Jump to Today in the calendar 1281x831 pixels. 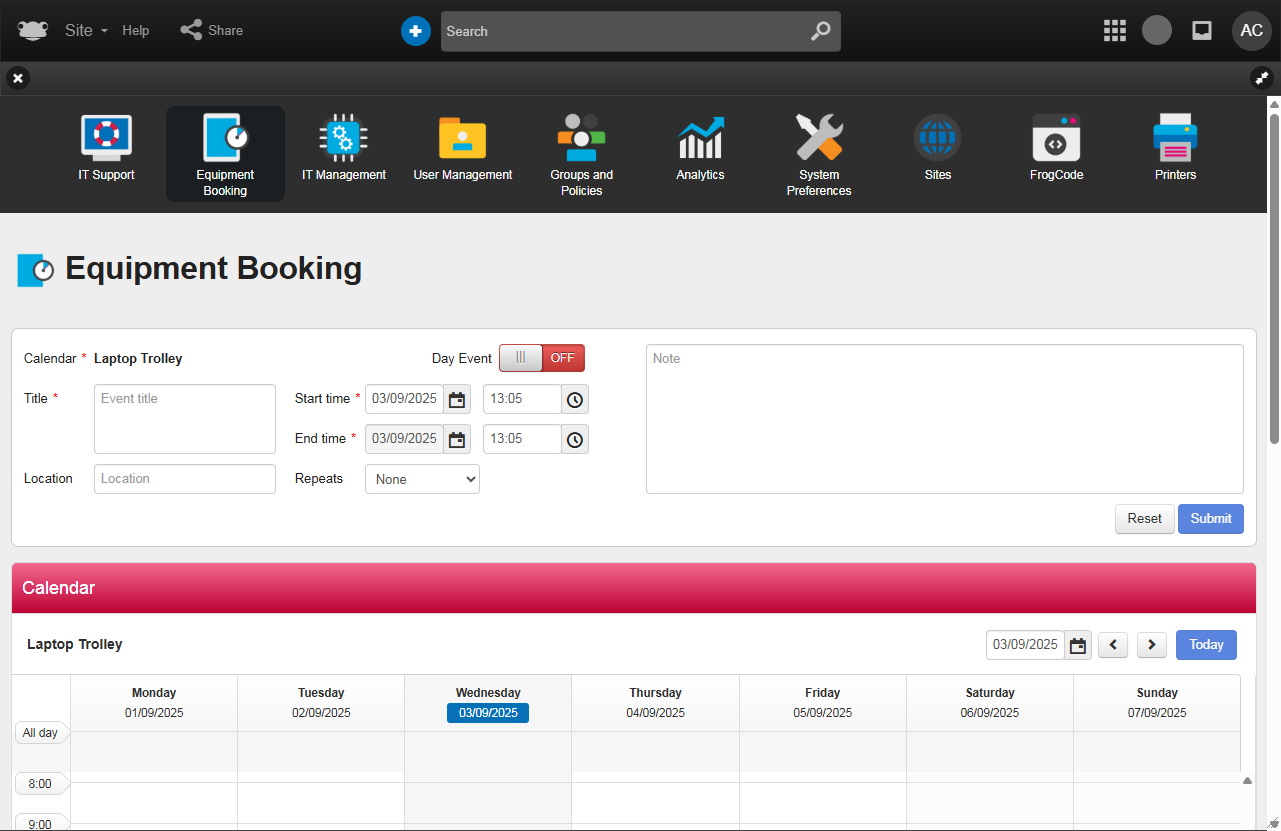(1206, 645)
